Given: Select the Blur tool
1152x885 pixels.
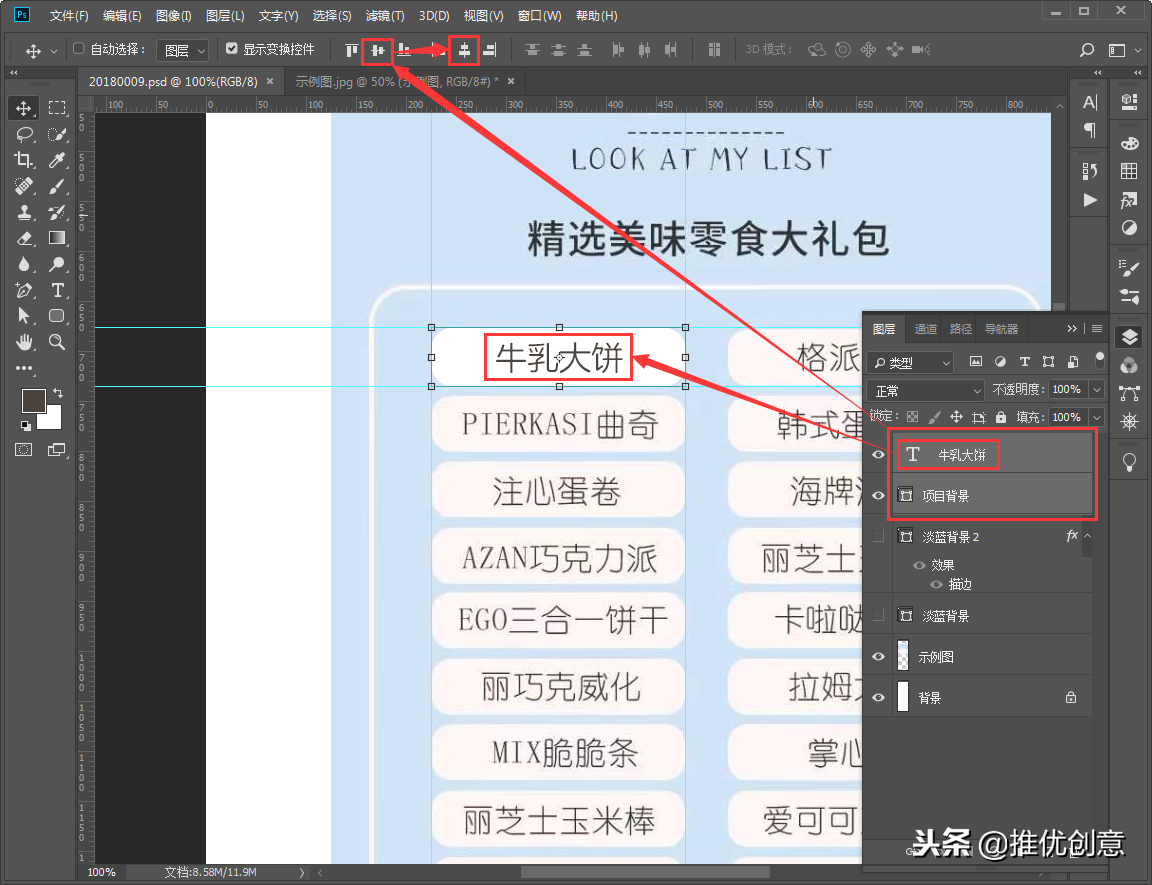Looking at the screenshot, I should point(24,264).
